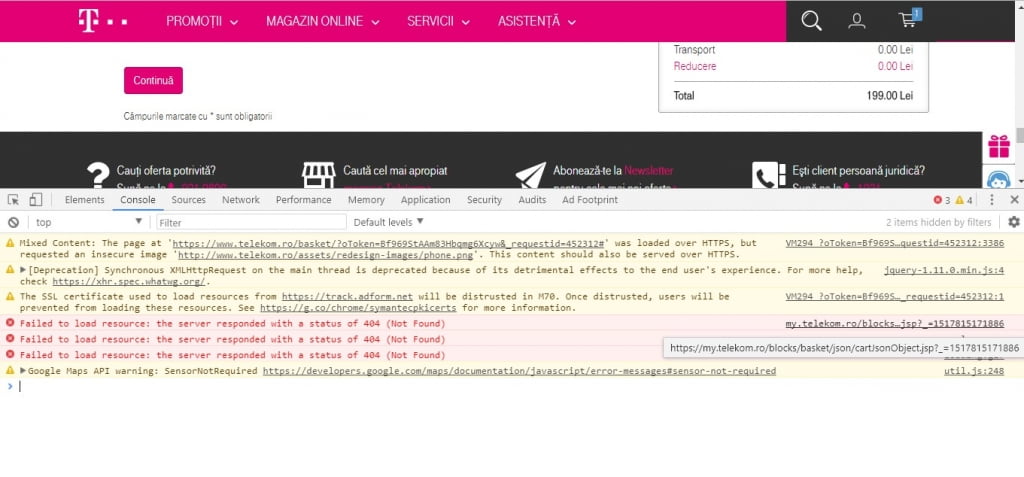Screen dimensions: 1024x477
Task: Expand the Google Maps API warning
Action: pyautogui.click(x=24, y=371)
